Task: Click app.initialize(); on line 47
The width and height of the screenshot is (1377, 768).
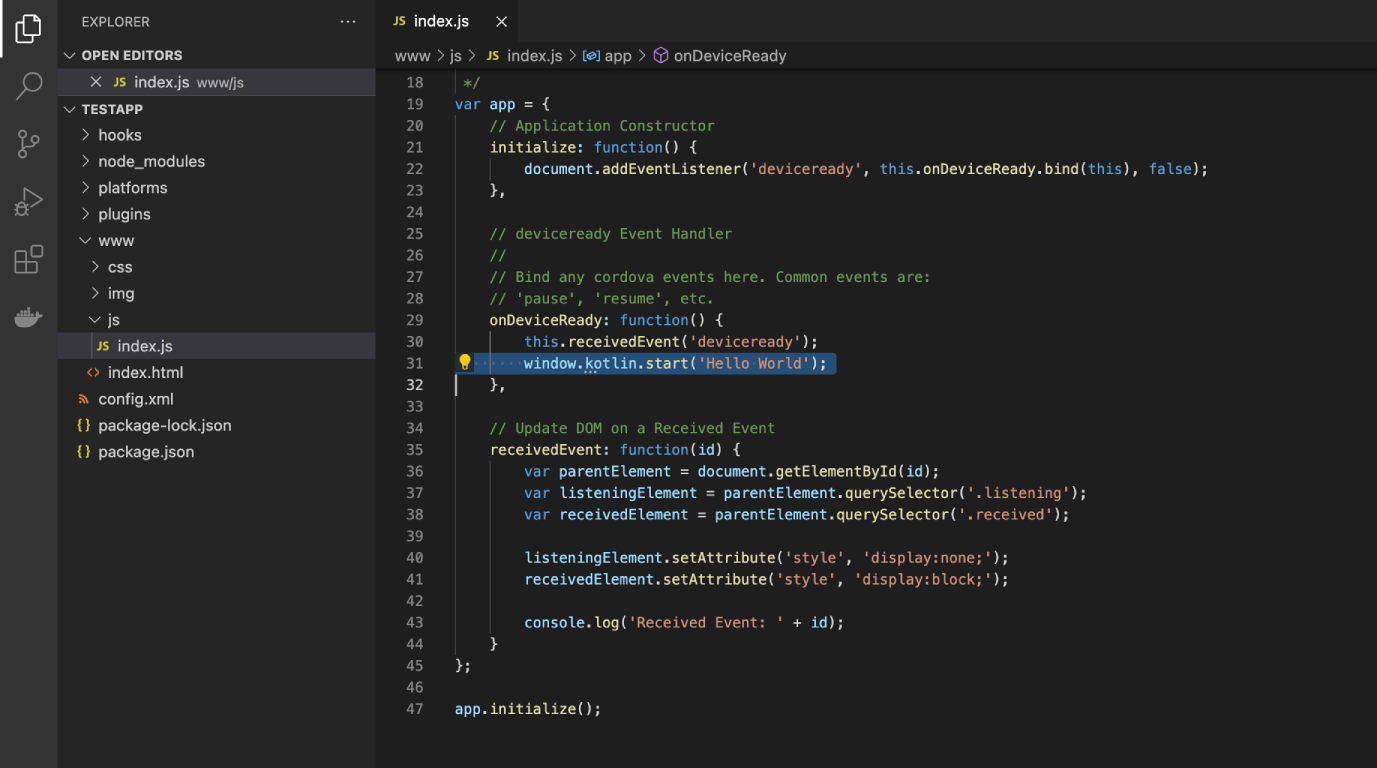Action: click(x=528, y=709)
